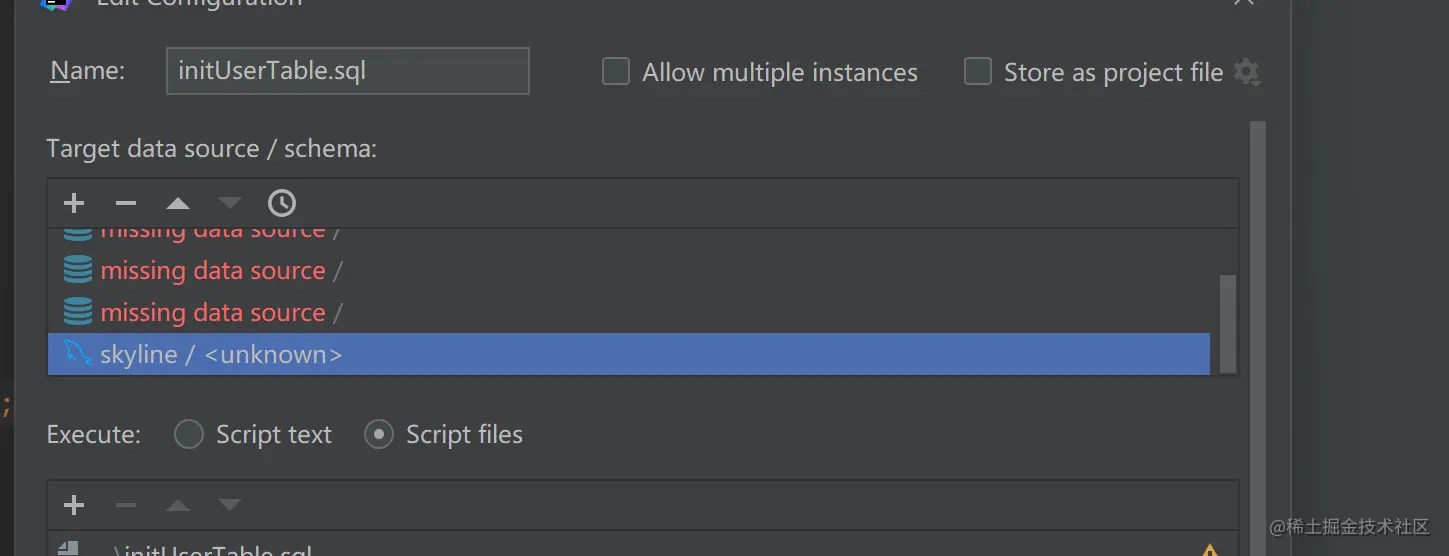Remove the selected target data source
The image size is (1449, 556).
point(125,203)
